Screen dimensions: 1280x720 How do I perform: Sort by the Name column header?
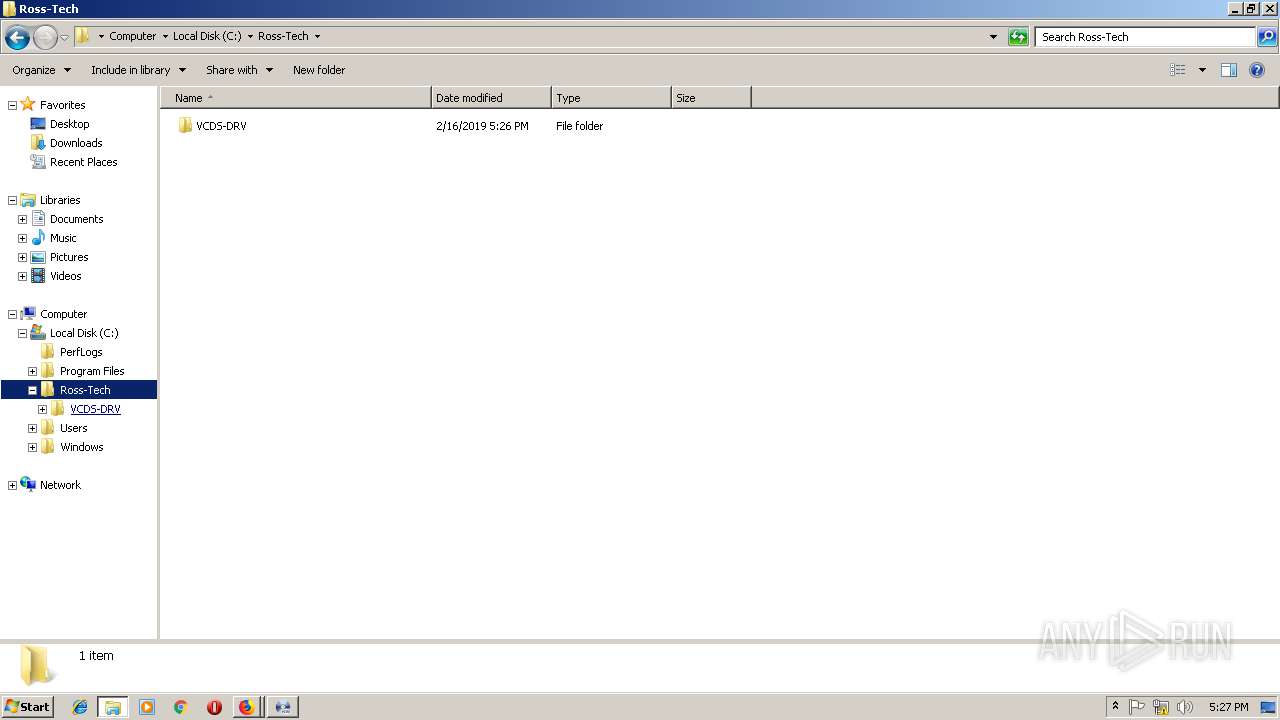click(296, 98)
